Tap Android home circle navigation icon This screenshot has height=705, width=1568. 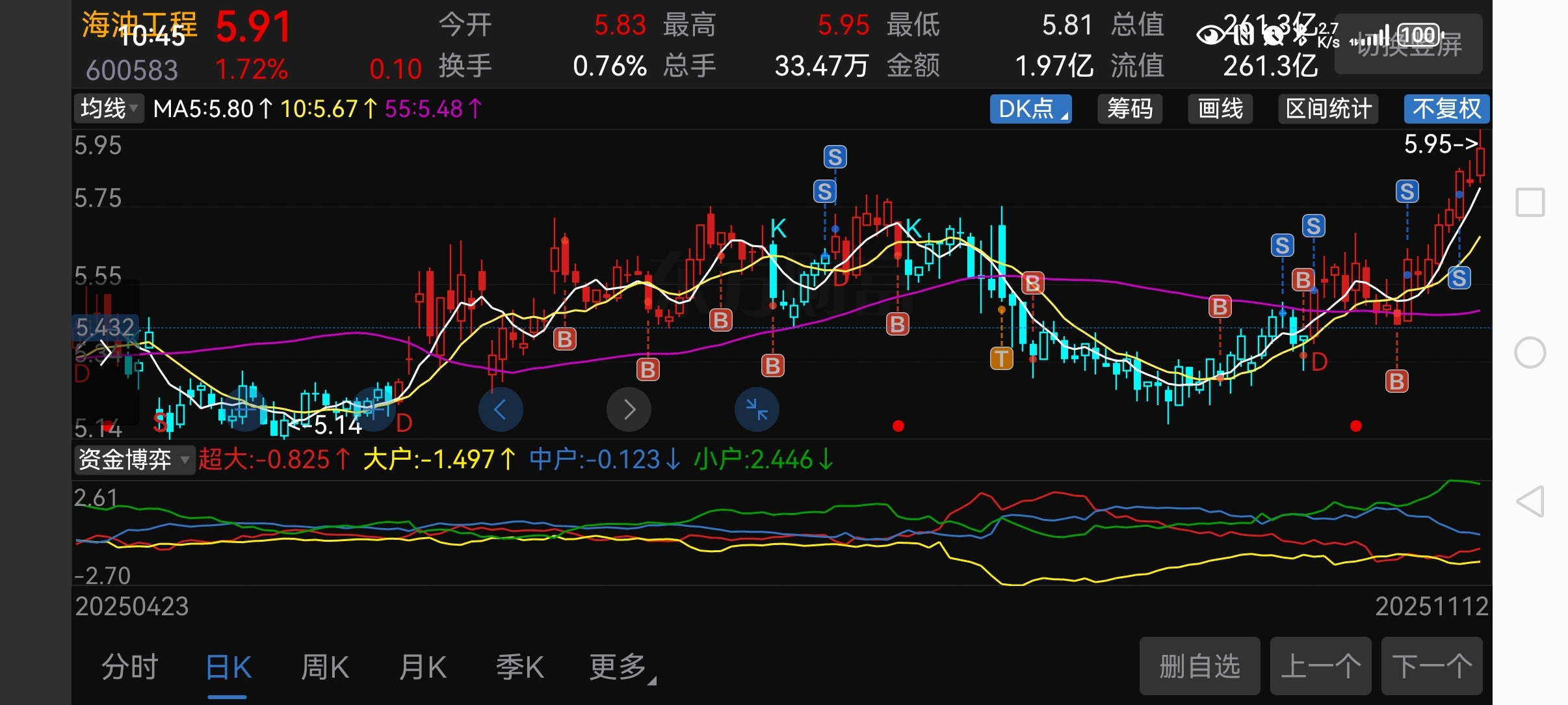coord(1530,352)
